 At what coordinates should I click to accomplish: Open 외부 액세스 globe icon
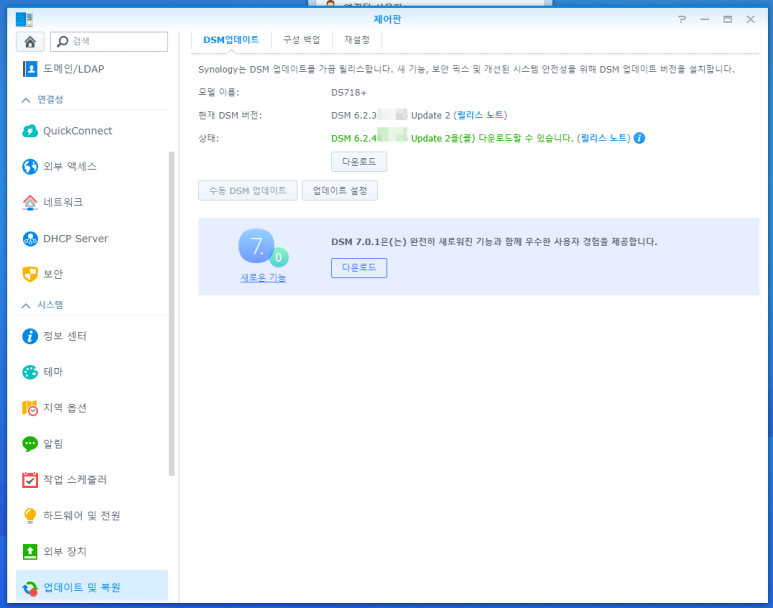30,167
